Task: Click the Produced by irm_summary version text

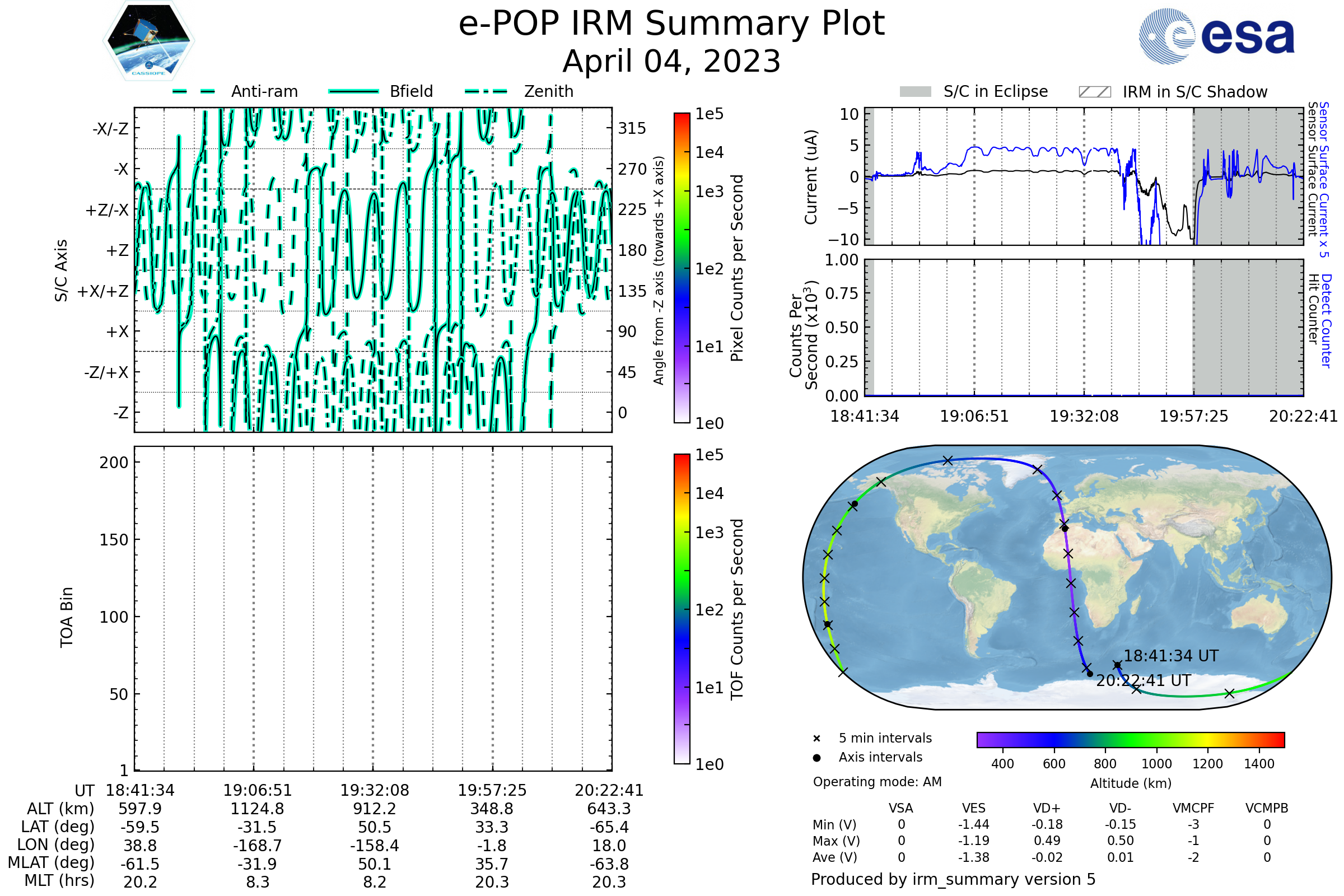Action: pos(953,879)
